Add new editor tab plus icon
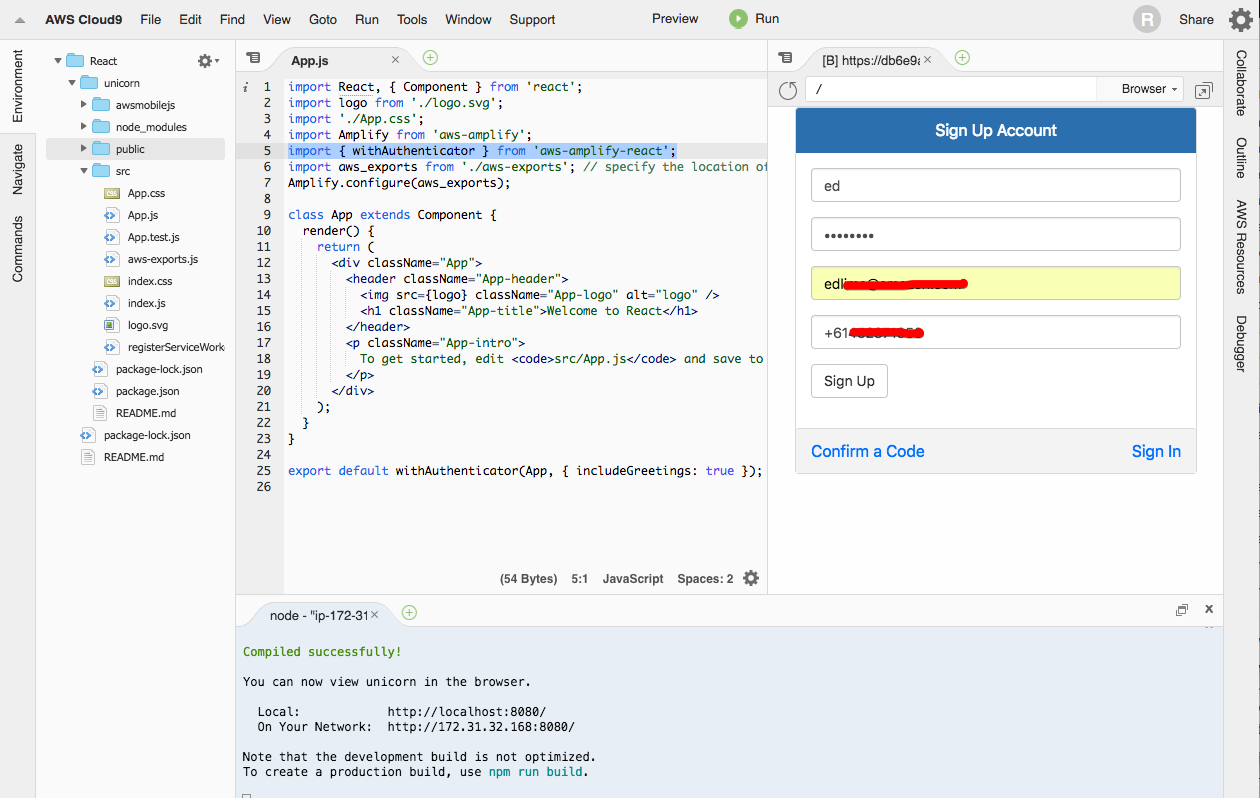1260x798 pixels. [430, 58]
